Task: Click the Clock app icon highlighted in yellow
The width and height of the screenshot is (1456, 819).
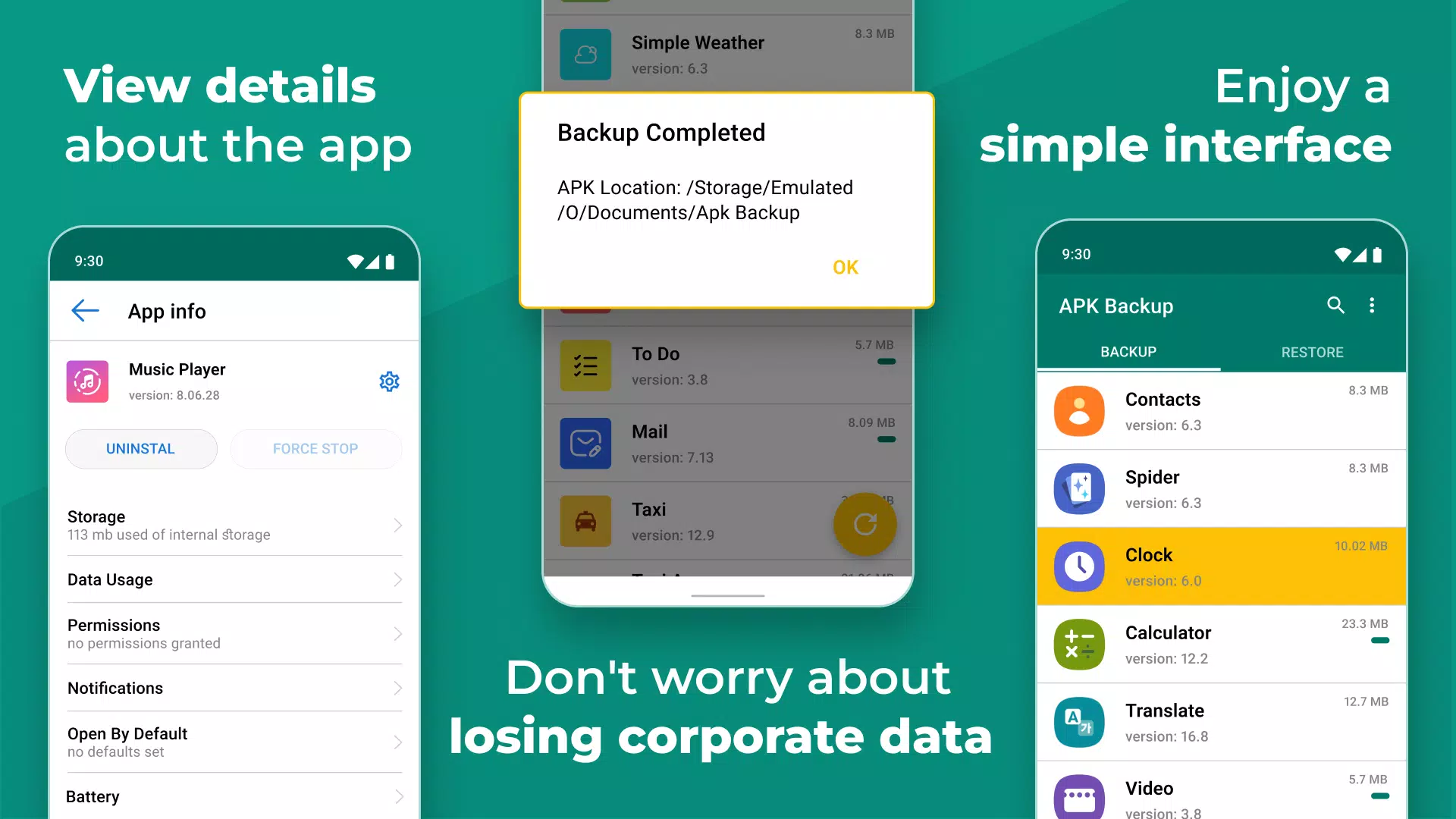Action: [x=1079, y=565]
